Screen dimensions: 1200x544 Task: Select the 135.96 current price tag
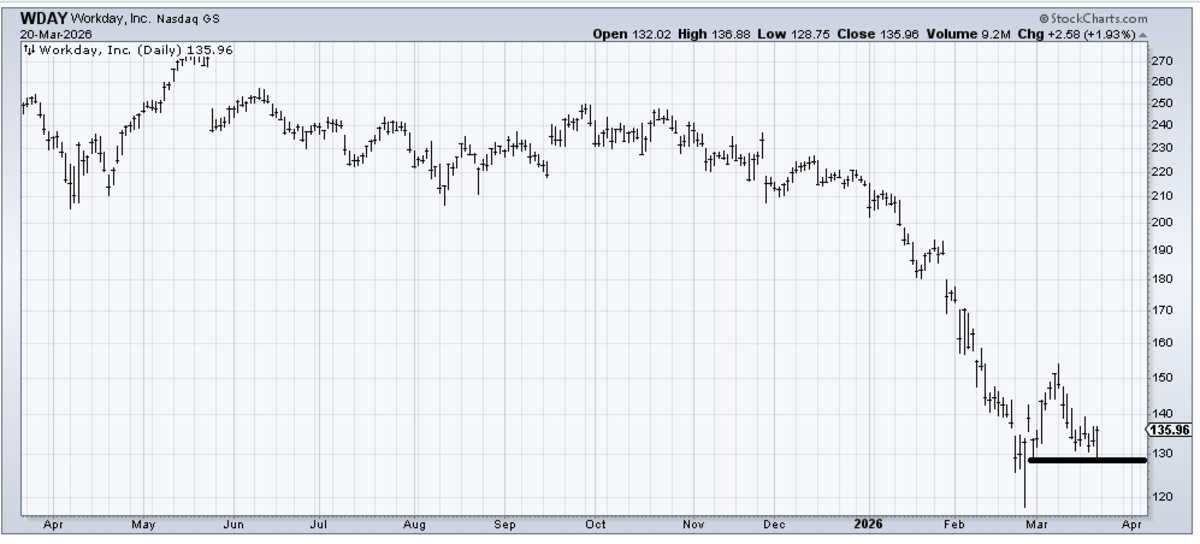1172,431
